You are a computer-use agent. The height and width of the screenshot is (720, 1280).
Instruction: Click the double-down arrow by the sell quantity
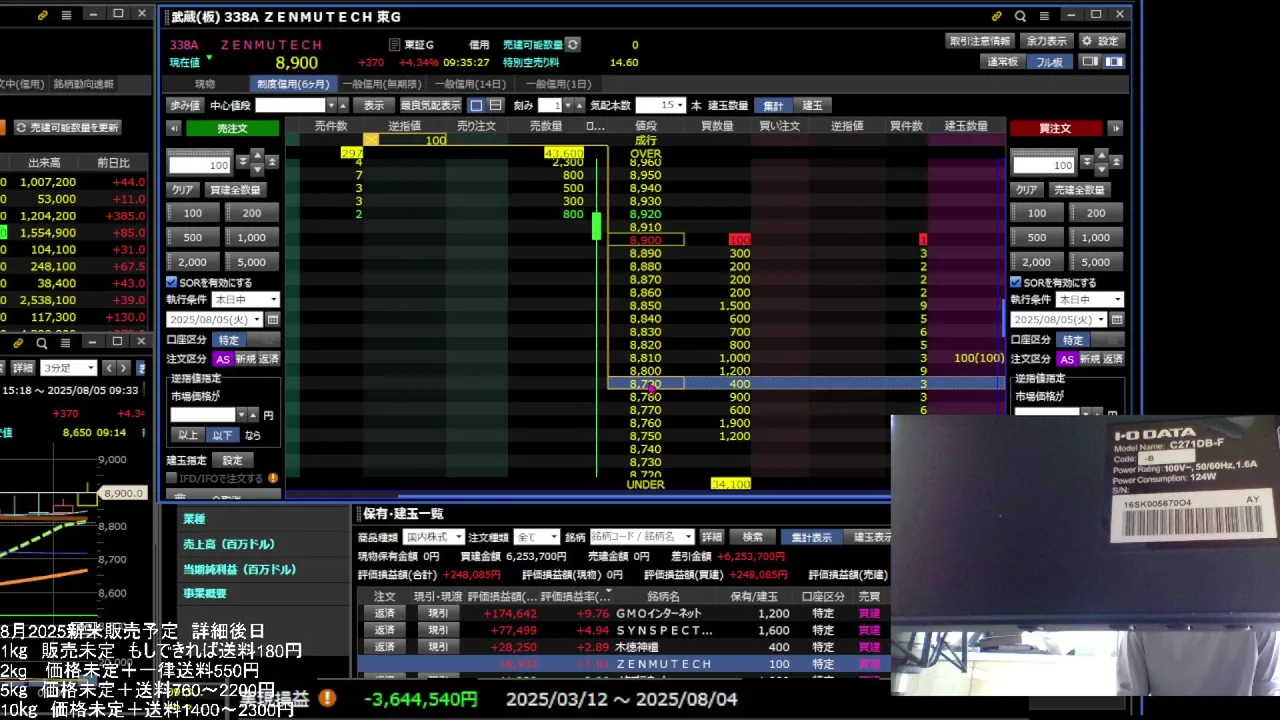tap(242, 162)
